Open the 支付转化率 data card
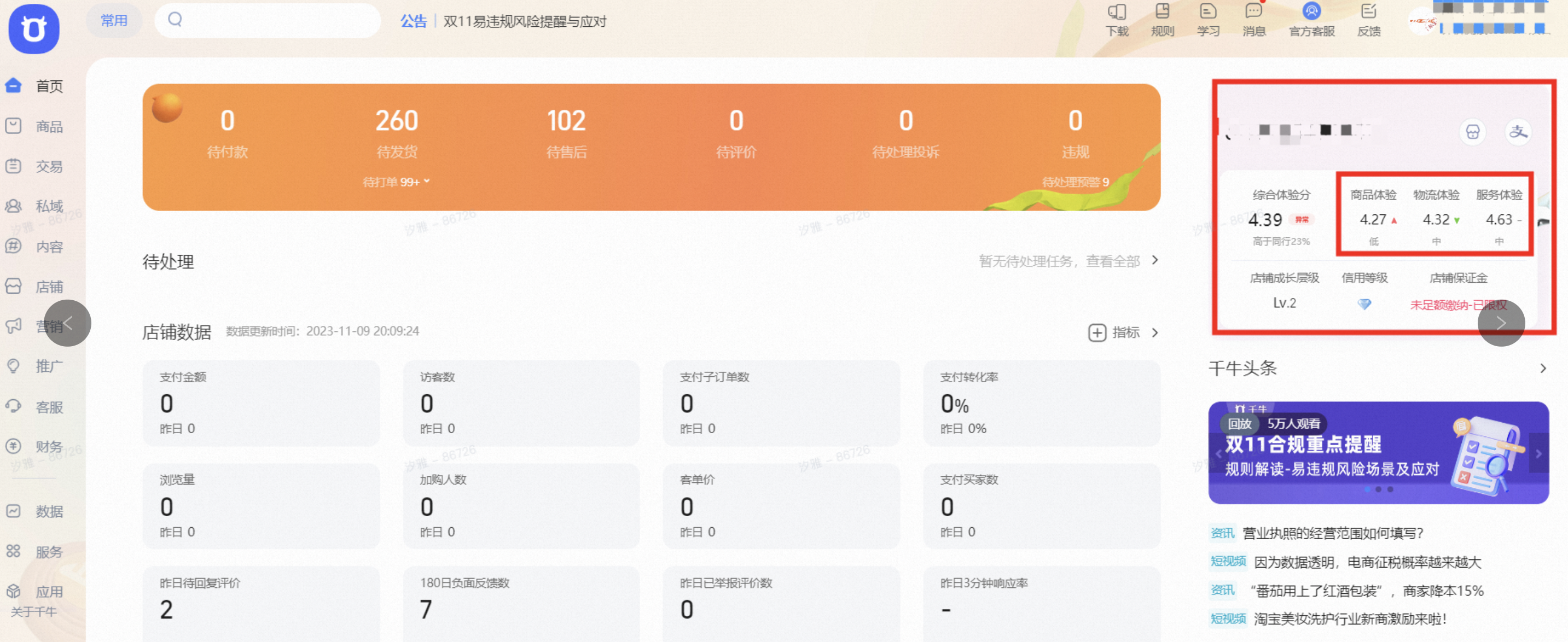The height and width of the screenshot is (642, 1568). pos(1042,403)
